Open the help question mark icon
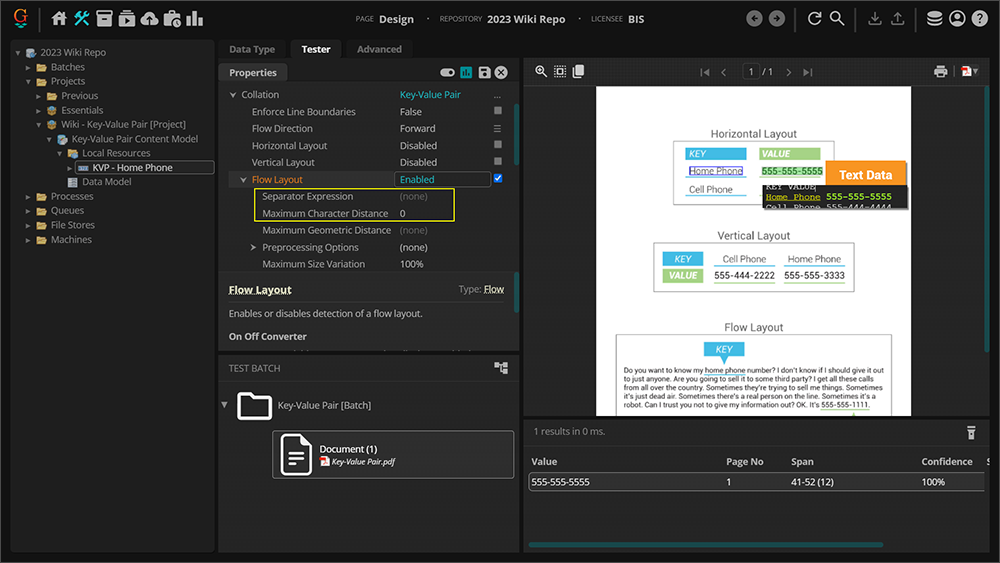The width and height of the screenshot is (1000, 563). (x=980, y=18)
